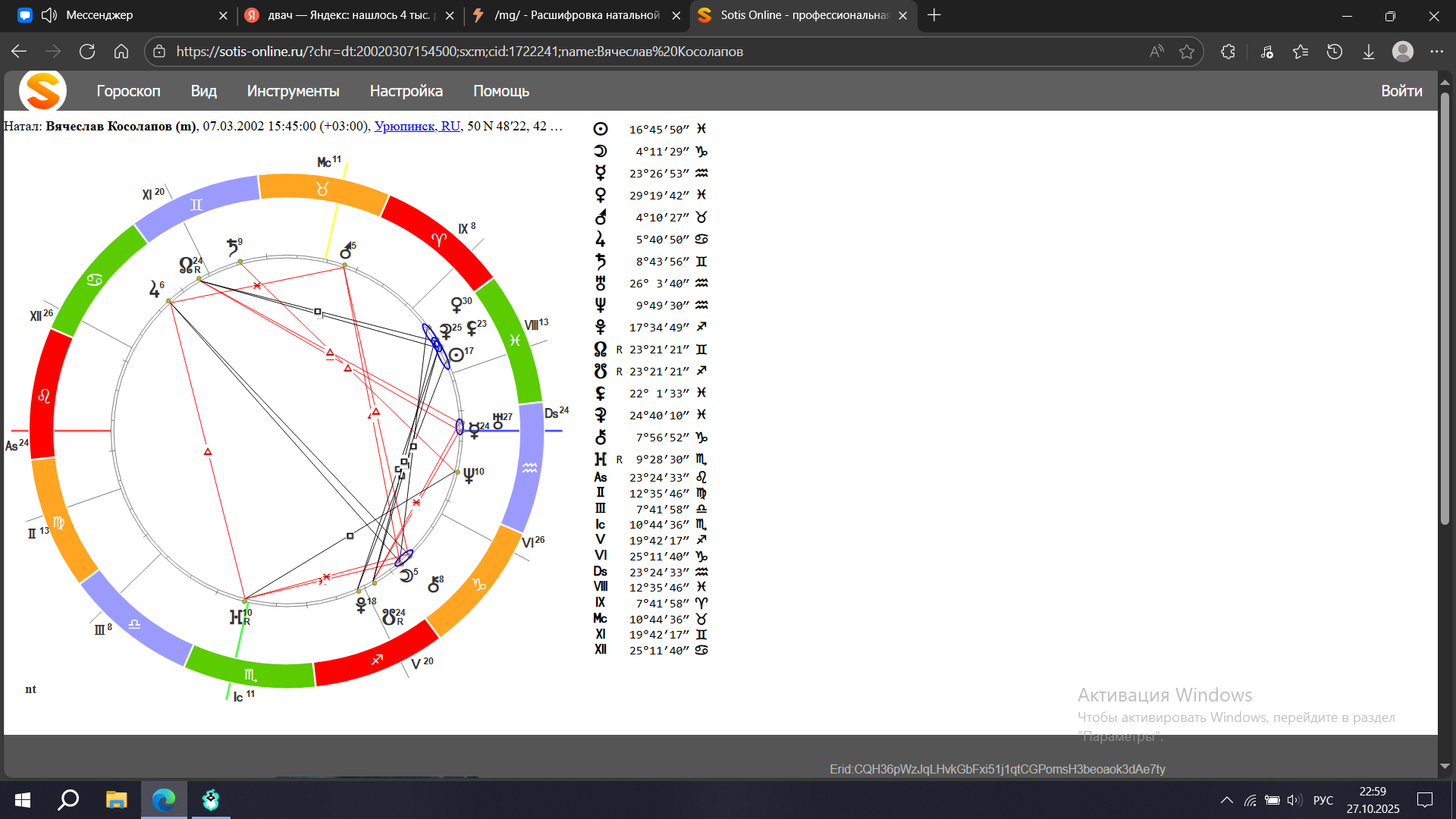Click the read aloud icon in address bar

point(1156,52)
